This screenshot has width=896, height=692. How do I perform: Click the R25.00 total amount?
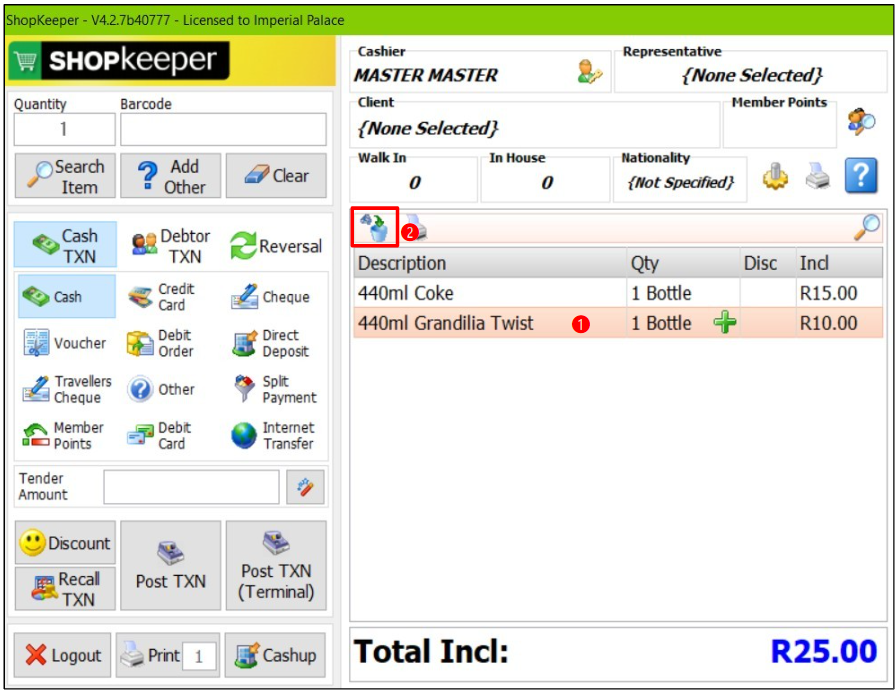click(x=823, y=651)
